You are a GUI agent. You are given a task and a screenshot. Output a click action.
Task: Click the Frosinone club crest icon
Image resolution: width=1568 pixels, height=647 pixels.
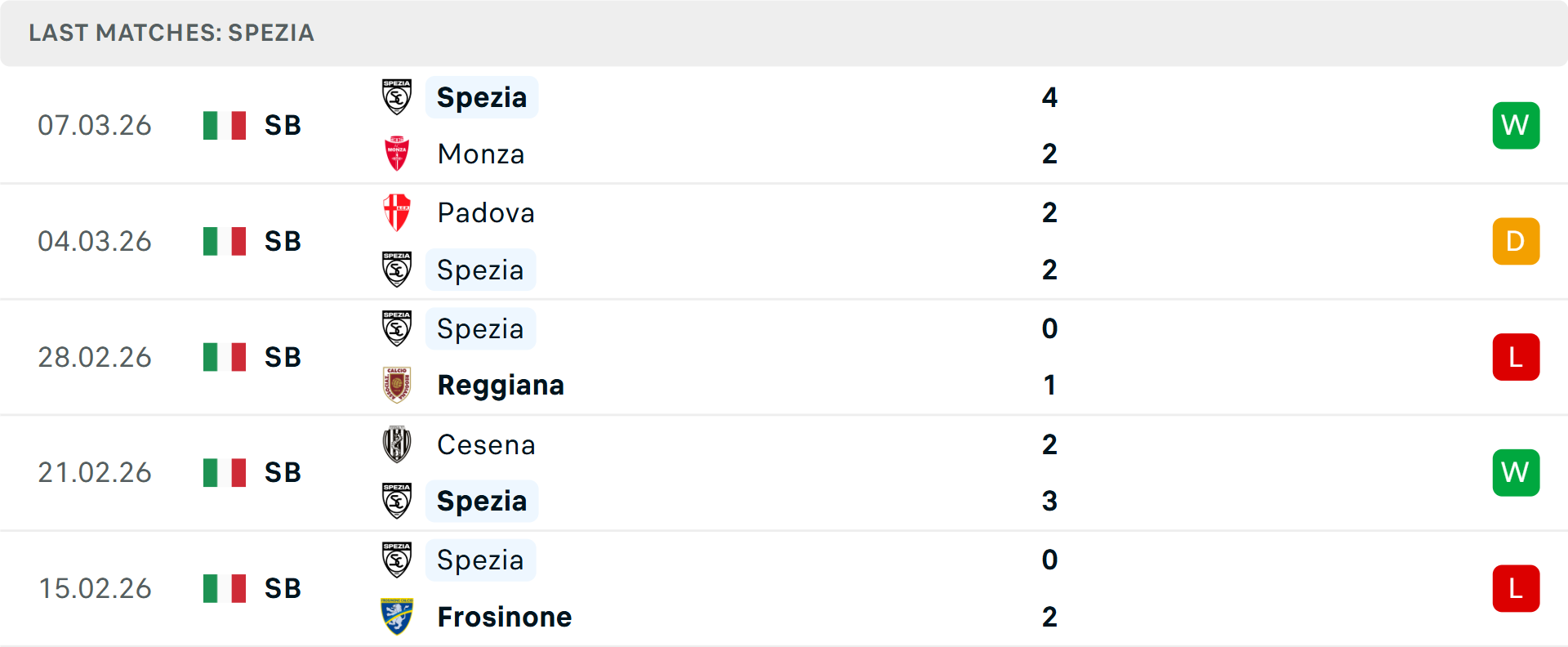397,617
